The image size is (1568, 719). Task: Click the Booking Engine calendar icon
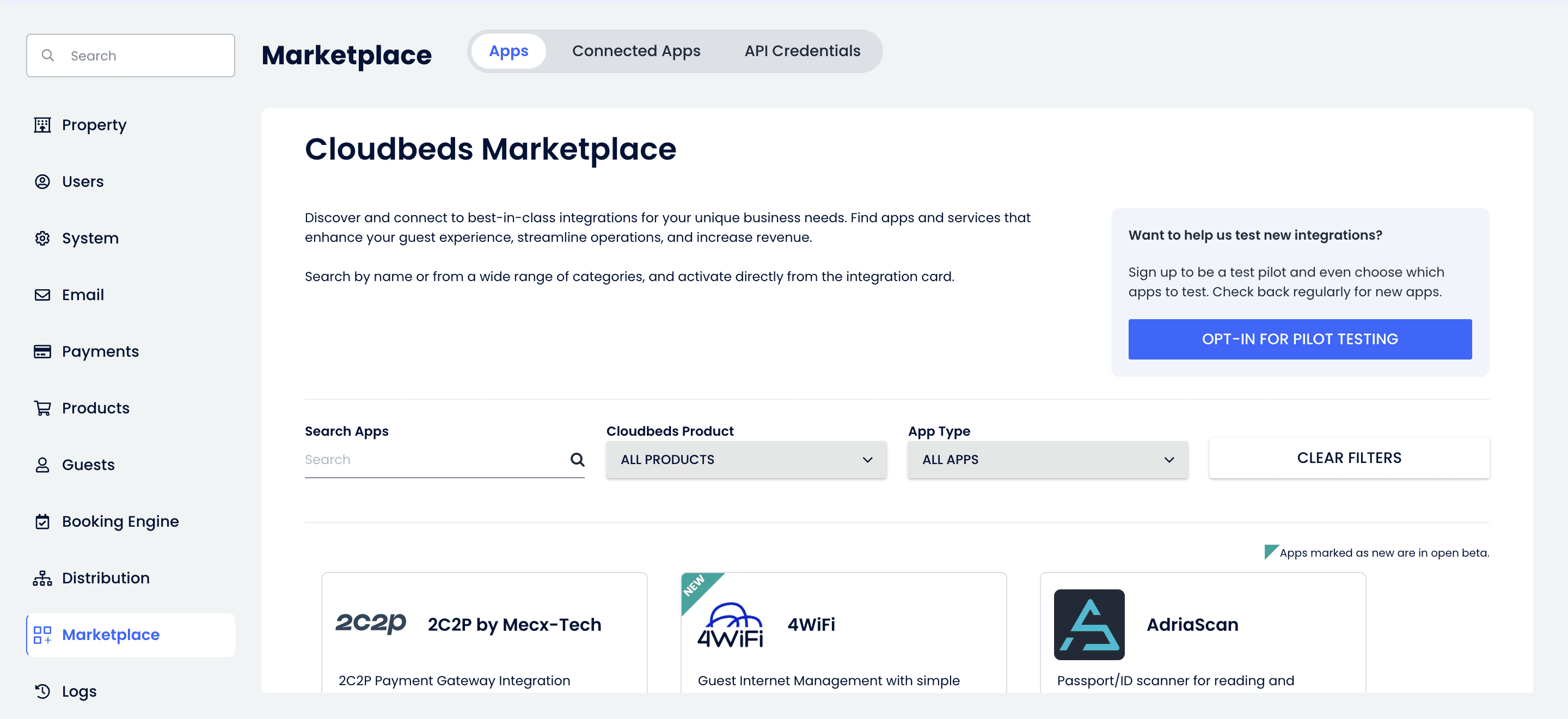(x=42, y=521)
